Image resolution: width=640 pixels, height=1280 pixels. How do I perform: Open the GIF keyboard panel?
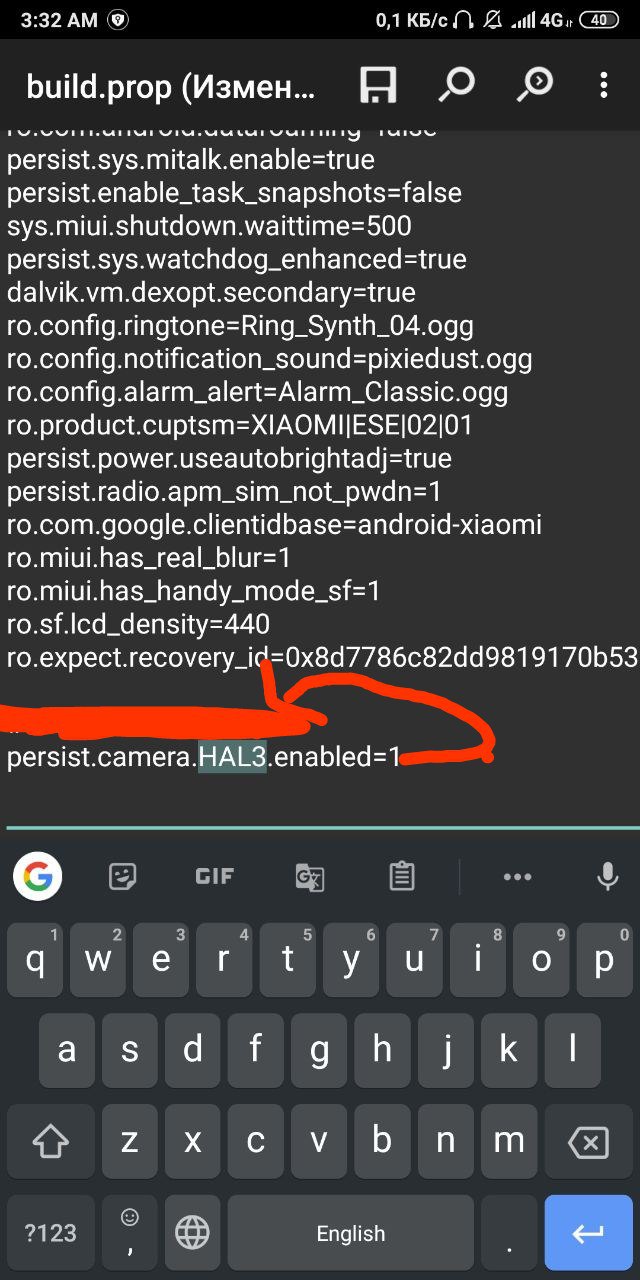point(214,877)
